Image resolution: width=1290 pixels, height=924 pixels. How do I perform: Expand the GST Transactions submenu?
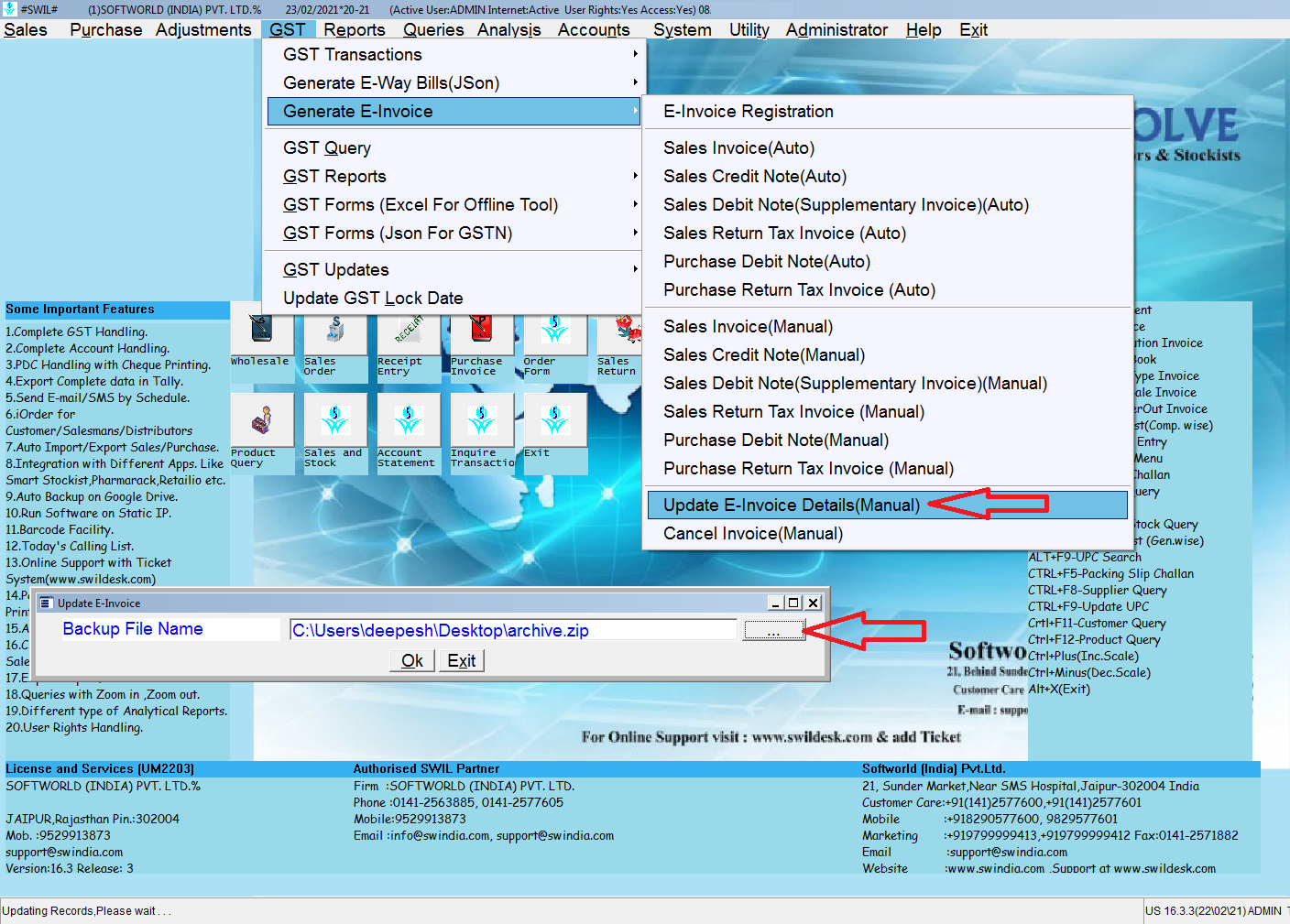point(454,55)
